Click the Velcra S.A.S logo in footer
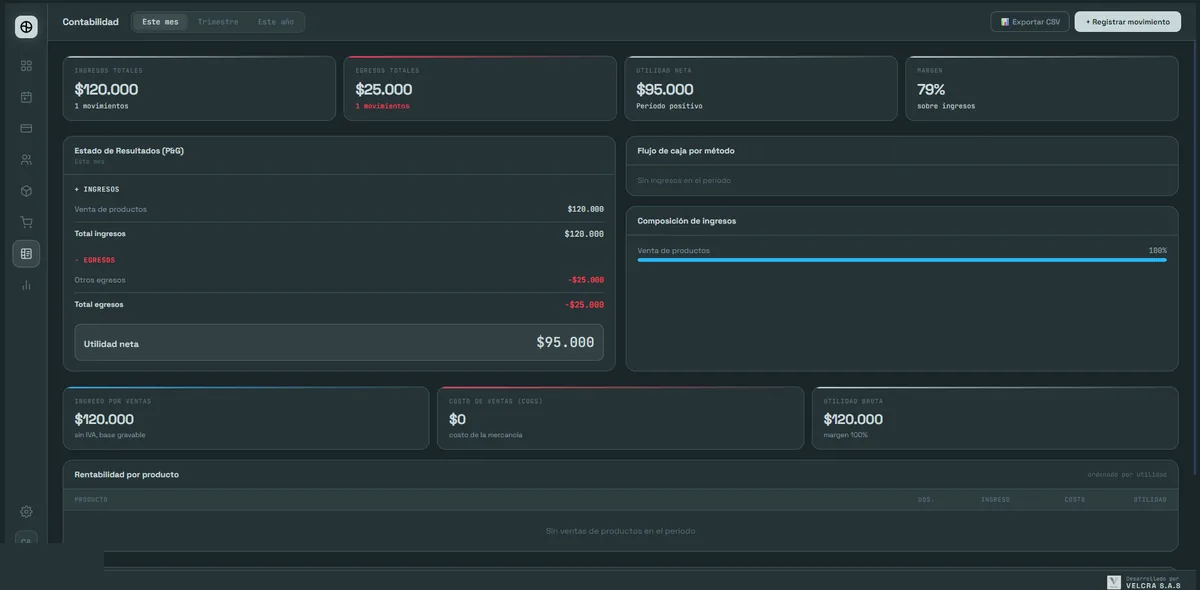 click(x=1114, y=582)
